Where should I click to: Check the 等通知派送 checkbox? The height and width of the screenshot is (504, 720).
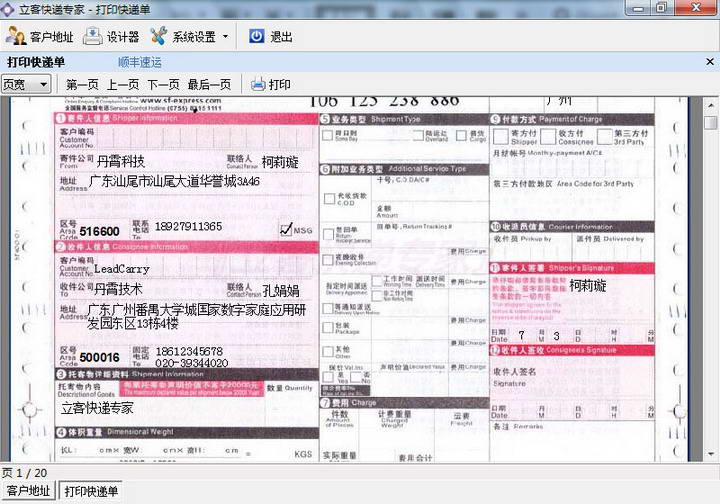[328, 308]
